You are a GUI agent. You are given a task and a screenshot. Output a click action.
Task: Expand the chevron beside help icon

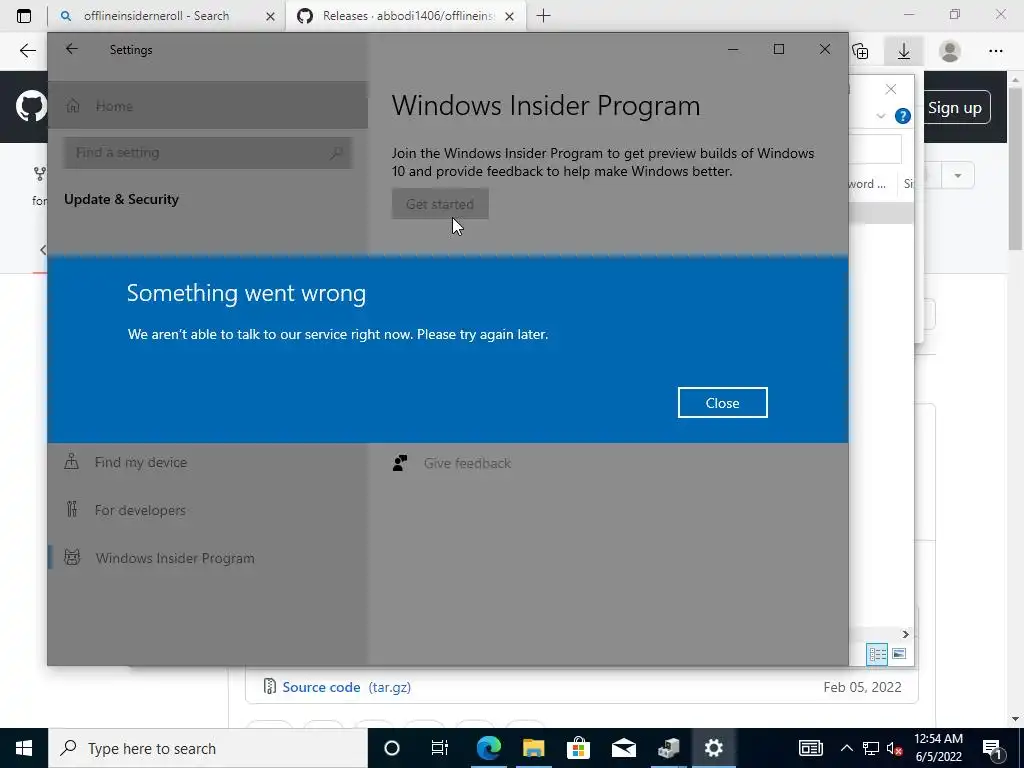click(880, 116)
